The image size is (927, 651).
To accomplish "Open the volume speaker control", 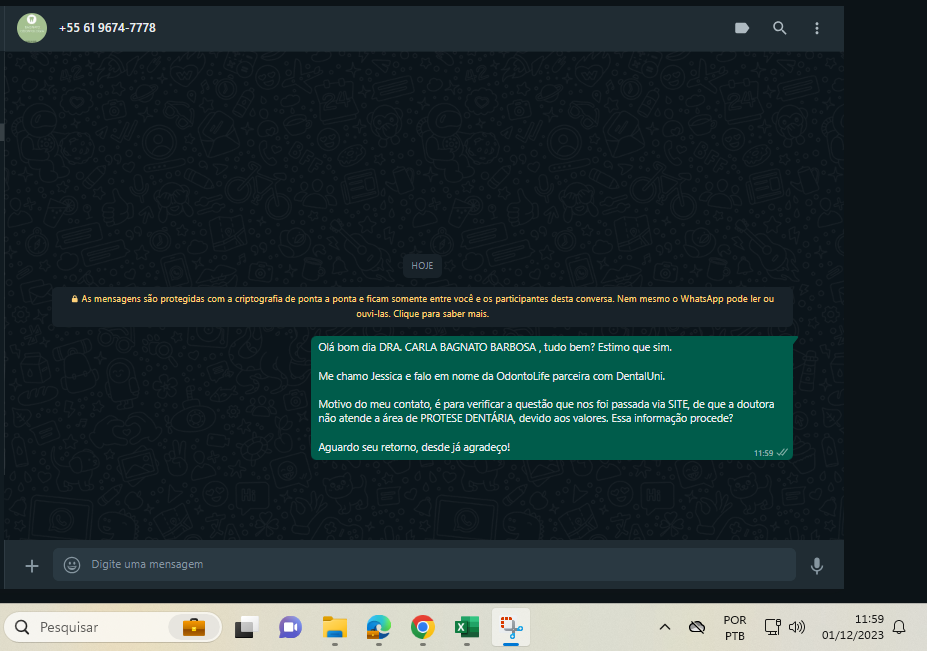I will coord(797,627).
